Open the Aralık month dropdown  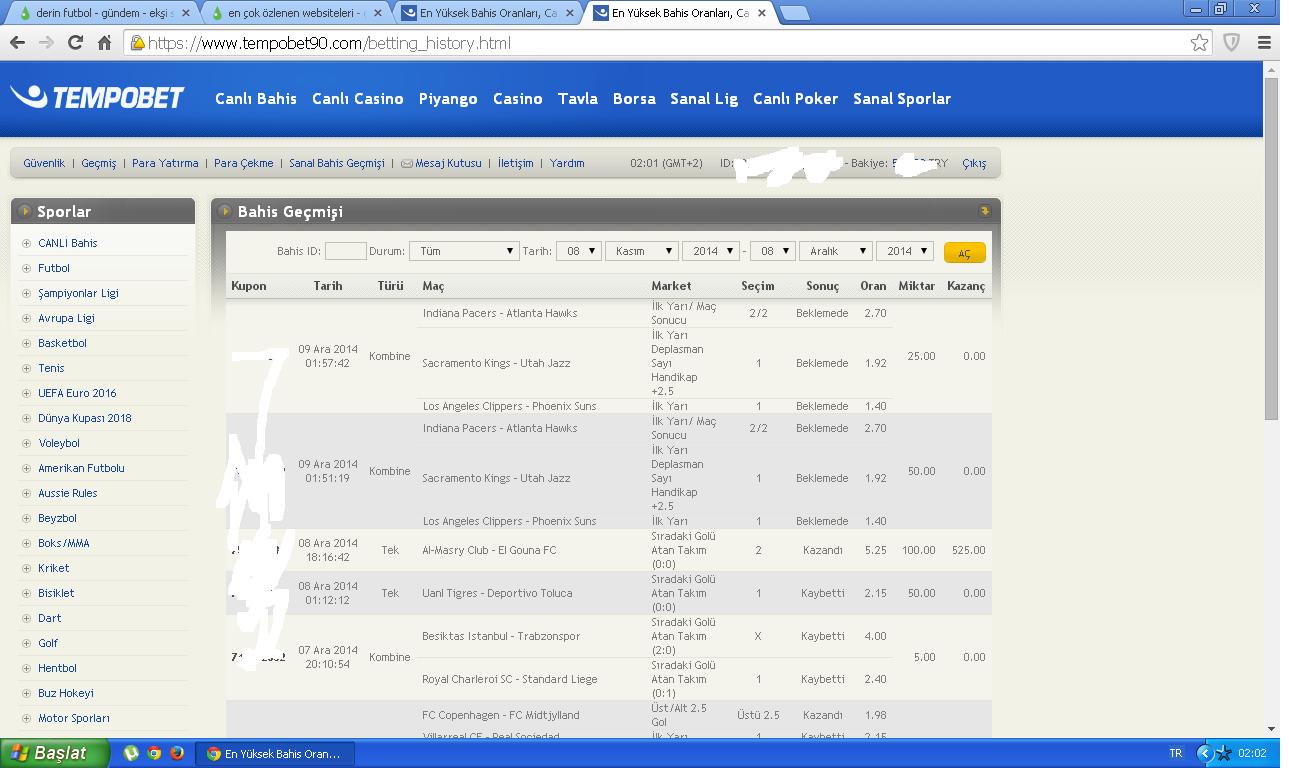[836, 251]
